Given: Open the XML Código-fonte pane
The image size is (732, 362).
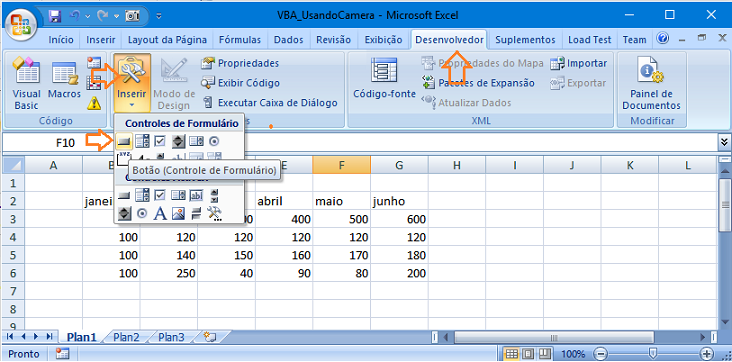Looking at the screenshot, I should click(x=384, y=78).
